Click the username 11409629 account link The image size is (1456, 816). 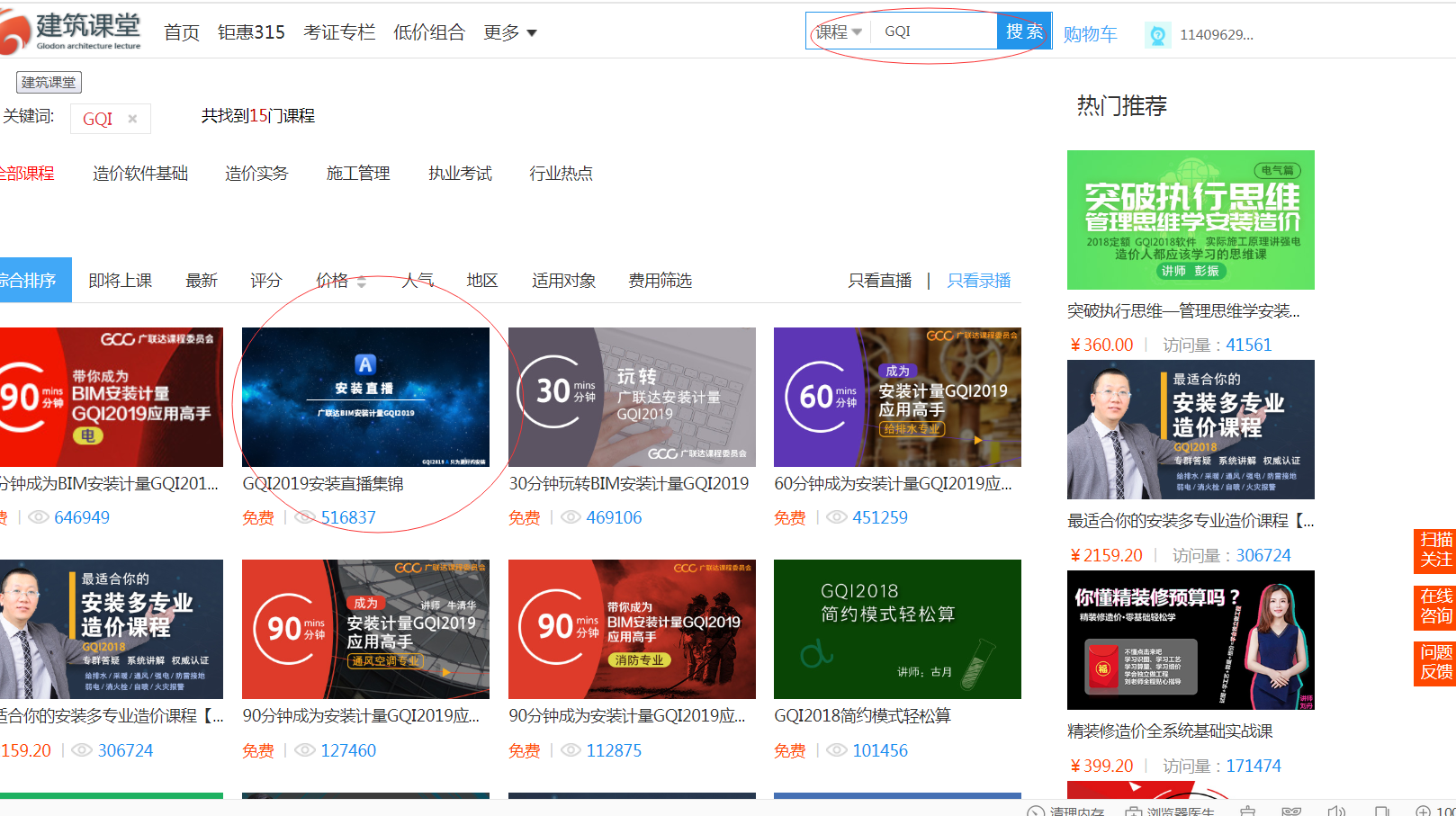click(x=1217, y=35)
